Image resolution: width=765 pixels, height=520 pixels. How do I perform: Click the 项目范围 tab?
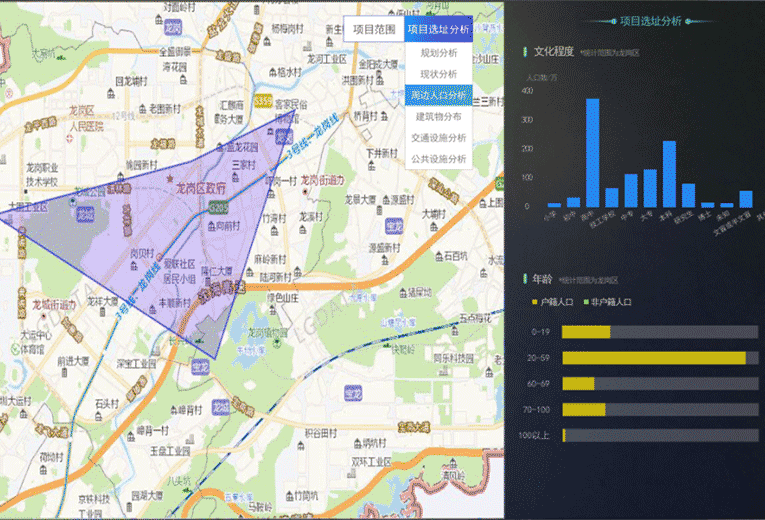click(373, 29)
